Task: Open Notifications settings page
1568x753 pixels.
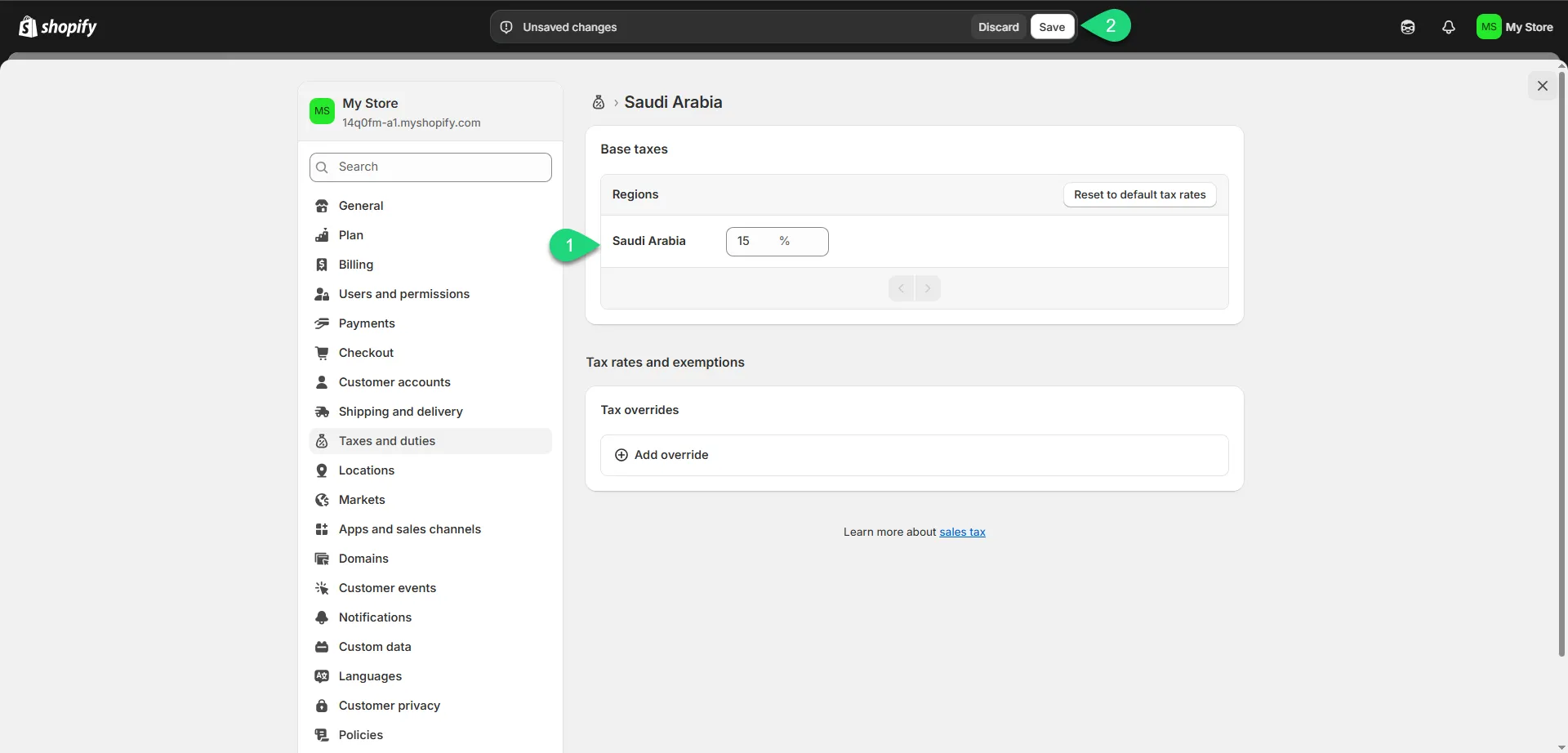Action: click(x=375, y=617)
